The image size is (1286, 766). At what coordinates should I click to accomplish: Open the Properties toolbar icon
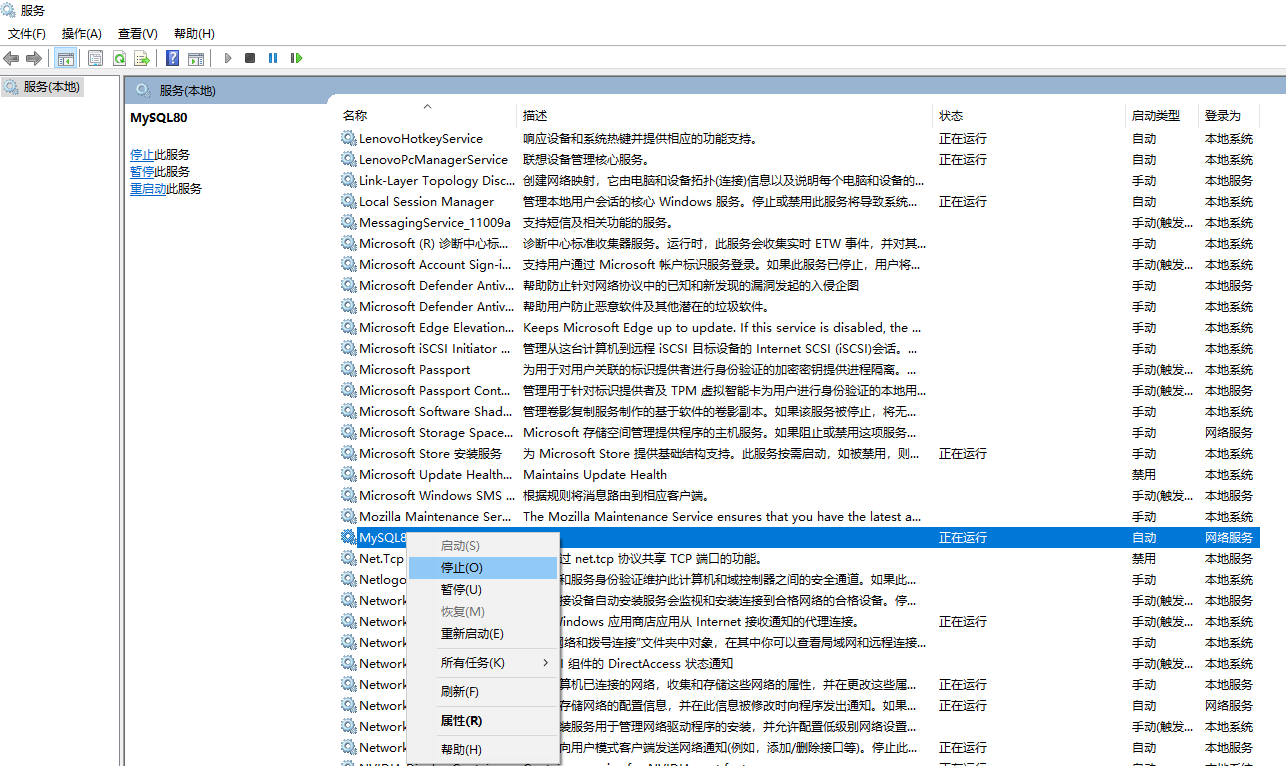click(95, 58)
